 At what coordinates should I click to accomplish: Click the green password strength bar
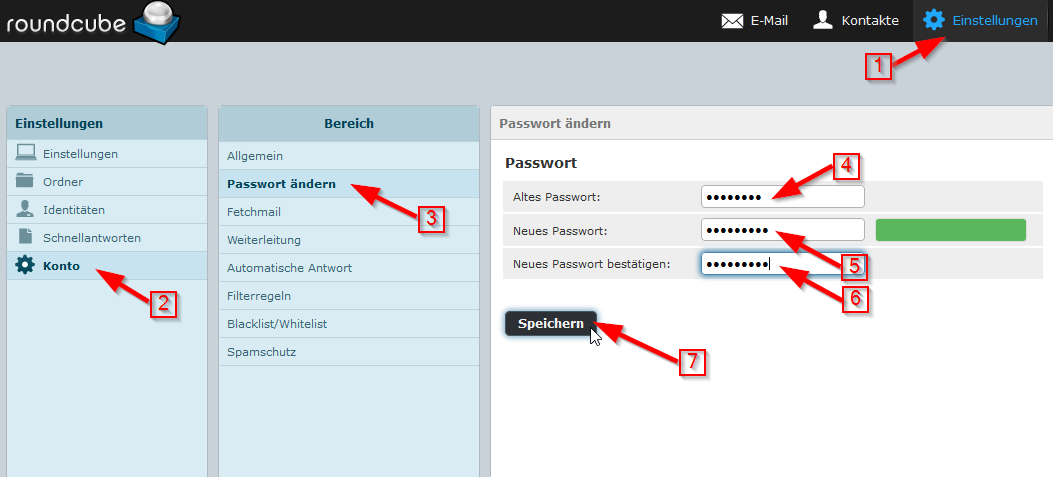coord(950,230)
